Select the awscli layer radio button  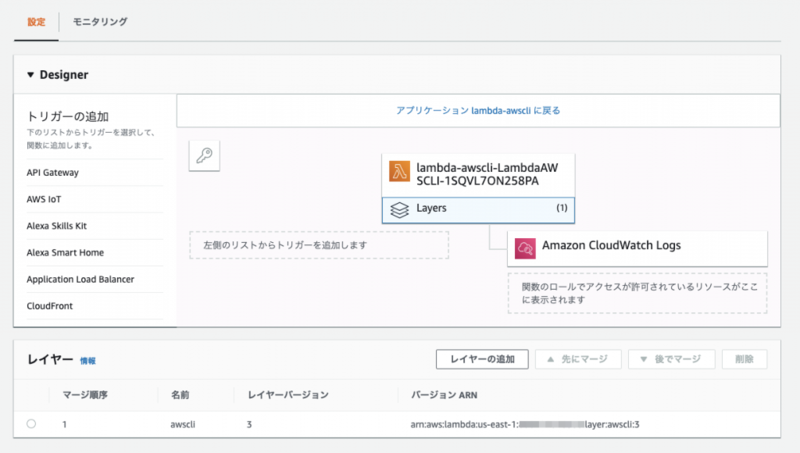(x=31, y=424)
